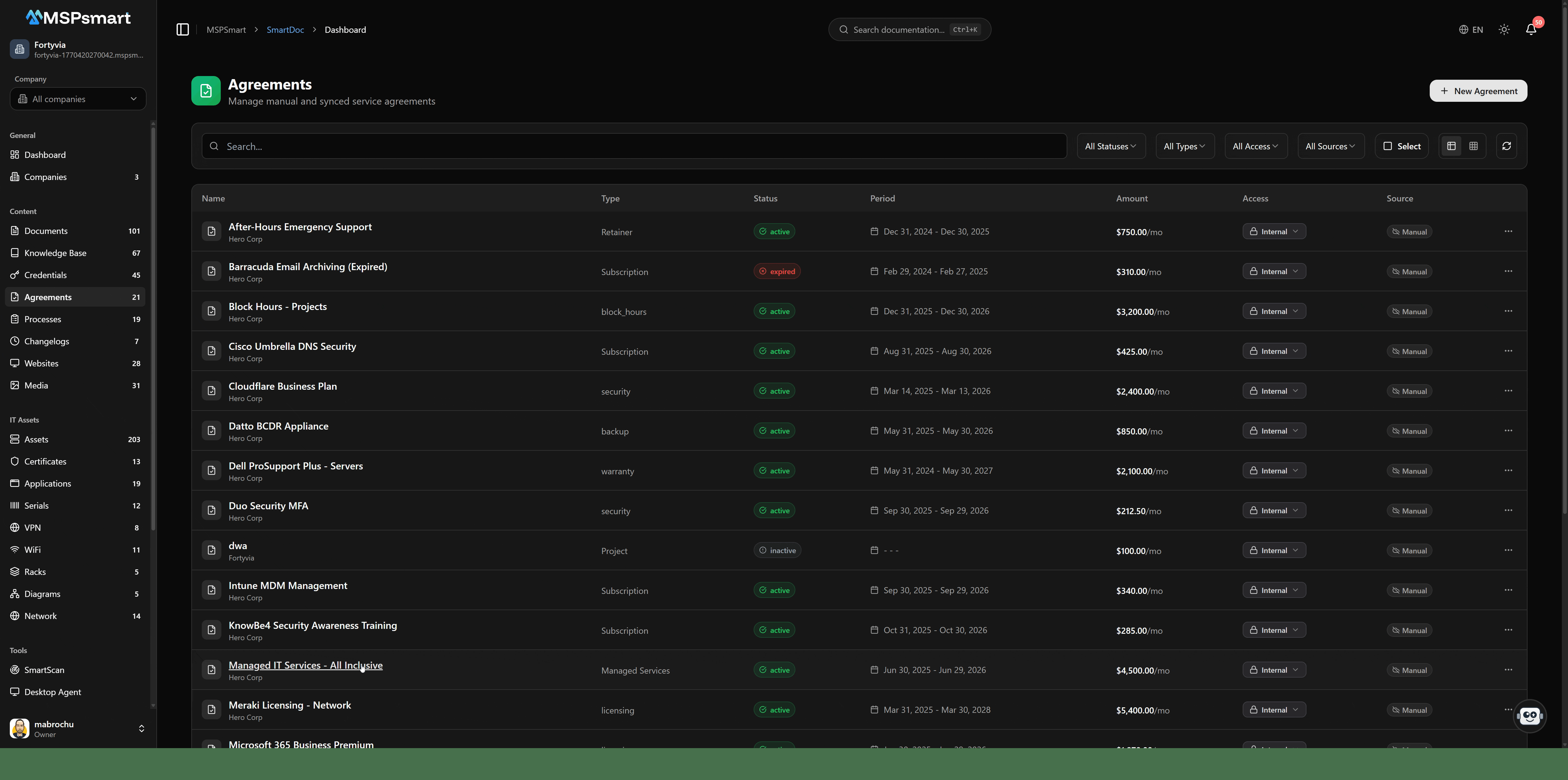Open the chatbot assistant icon

click(x=1530, y=715)
